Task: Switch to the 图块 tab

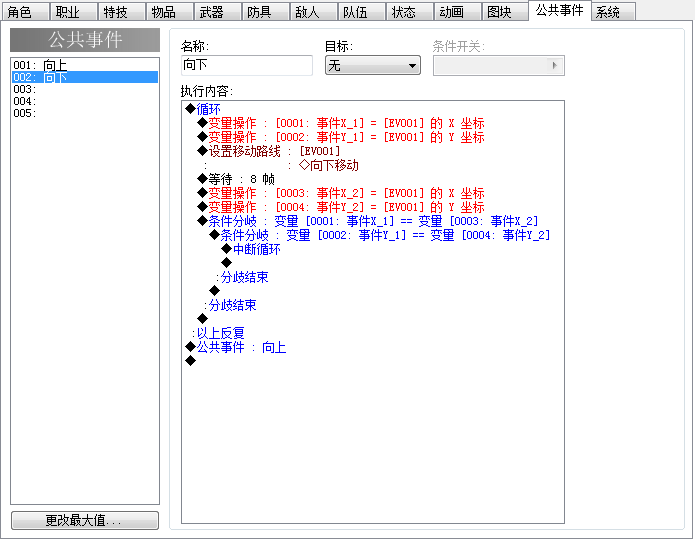Action: [504, 12]
